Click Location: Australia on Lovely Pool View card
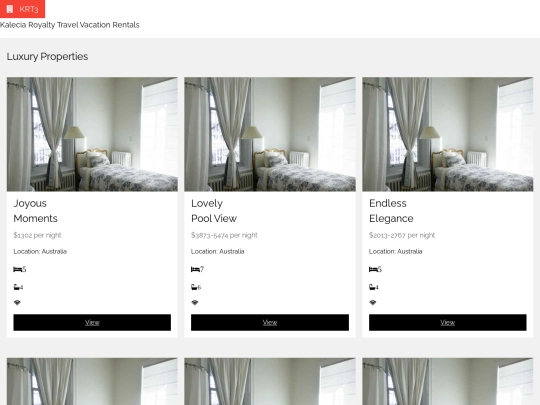 [218, 251]
